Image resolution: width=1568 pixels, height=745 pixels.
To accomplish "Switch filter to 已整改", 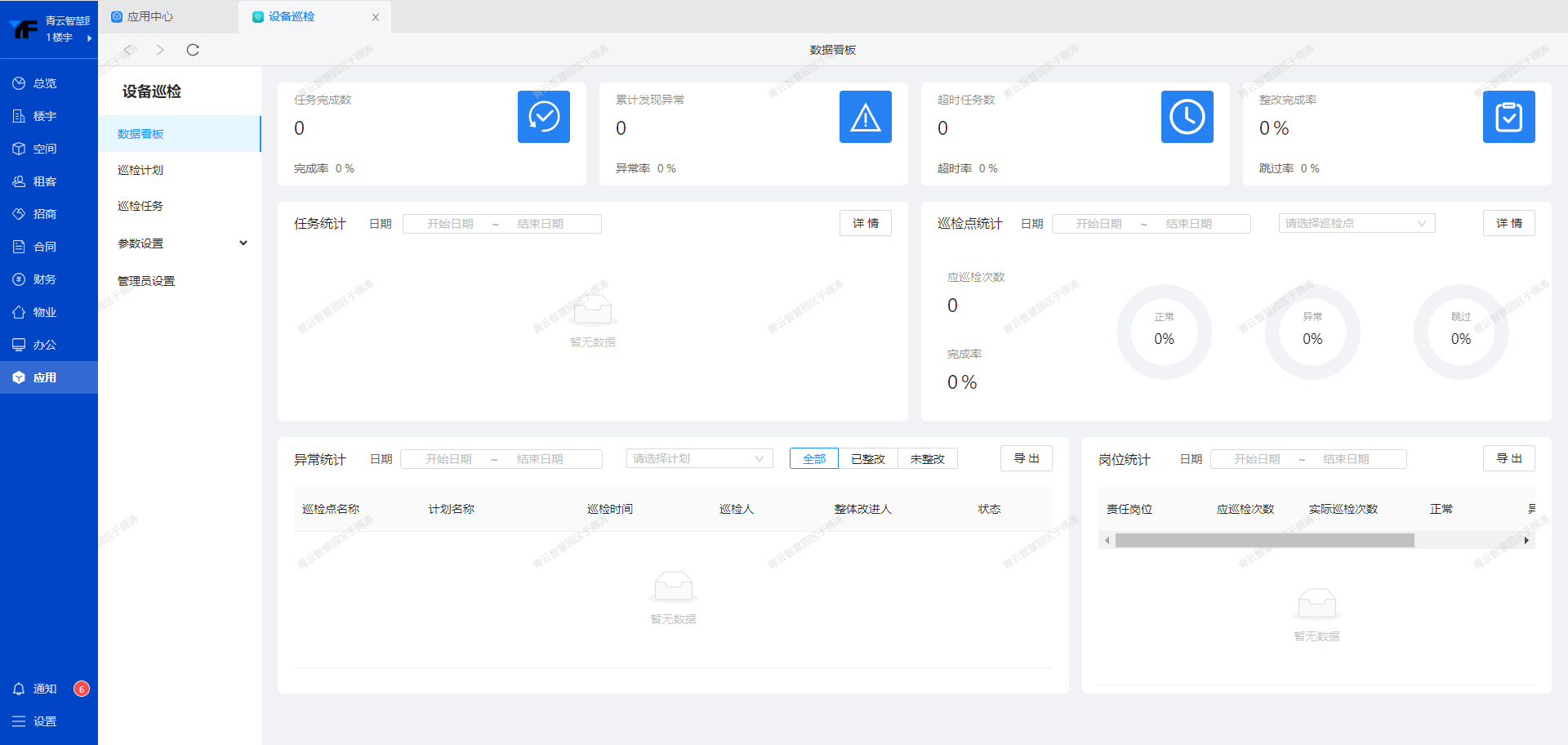I will click(x=867, y=459).
